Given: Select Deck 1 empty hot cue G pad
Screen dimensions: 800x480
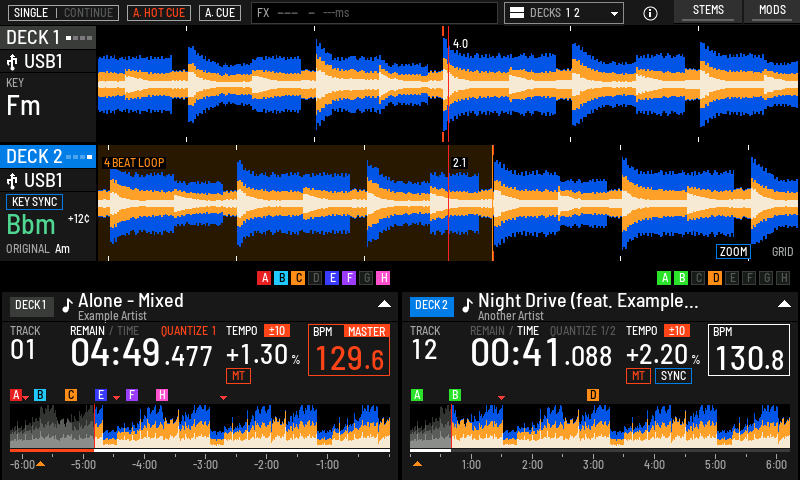Looking at the screenshot, I should 366,278.
